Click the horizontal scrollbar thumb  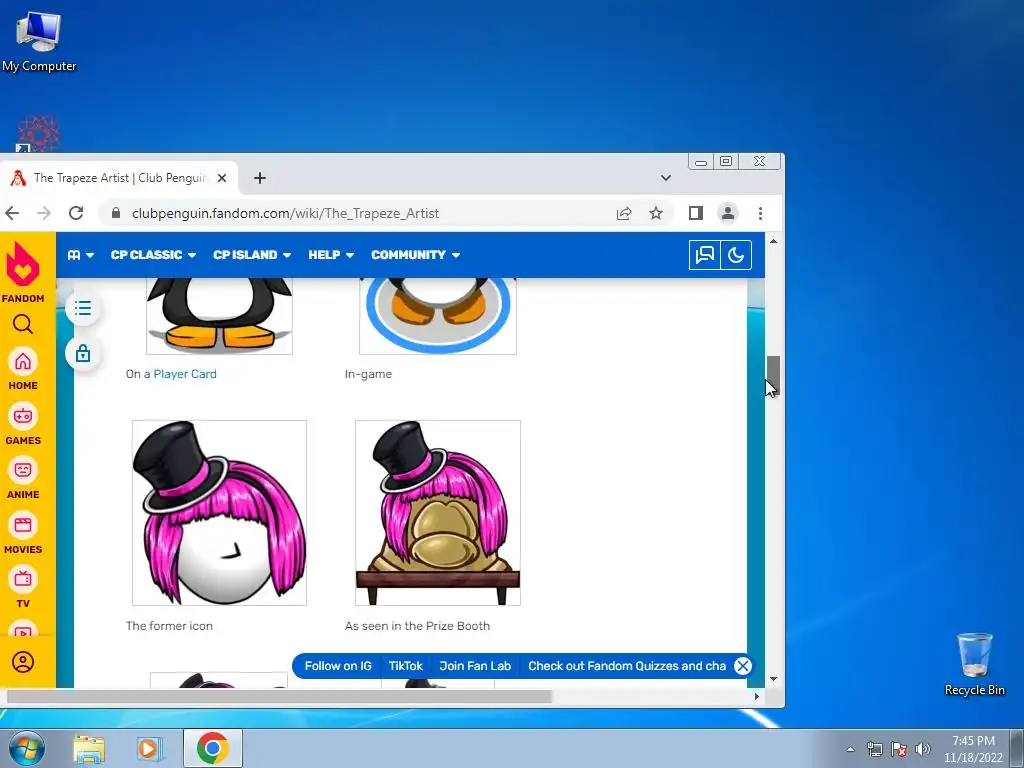(279, 696)
